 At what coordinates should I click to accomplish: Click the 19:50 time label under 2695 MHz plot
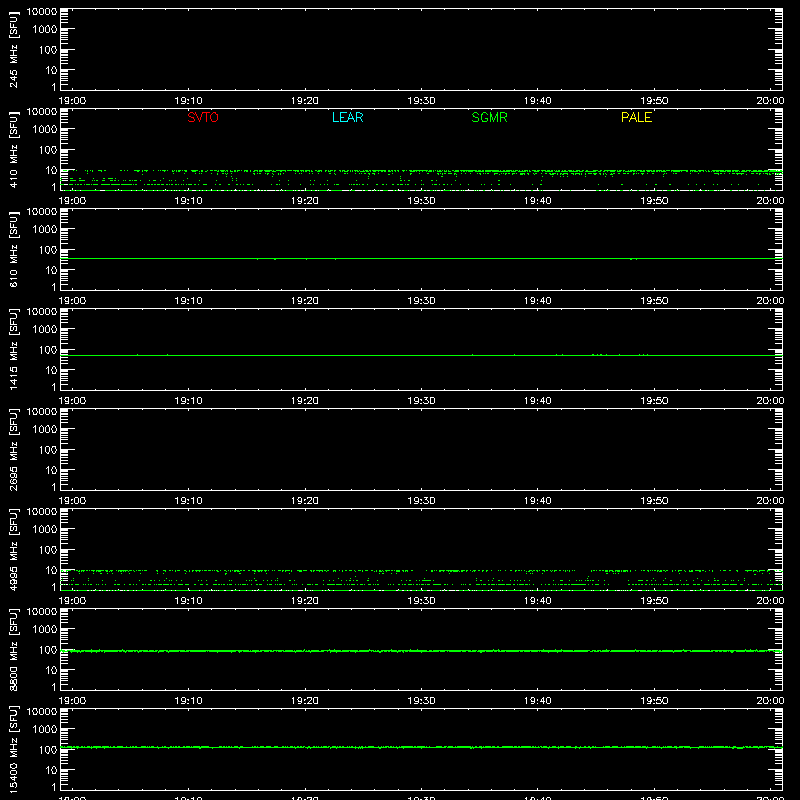(654, 501)
